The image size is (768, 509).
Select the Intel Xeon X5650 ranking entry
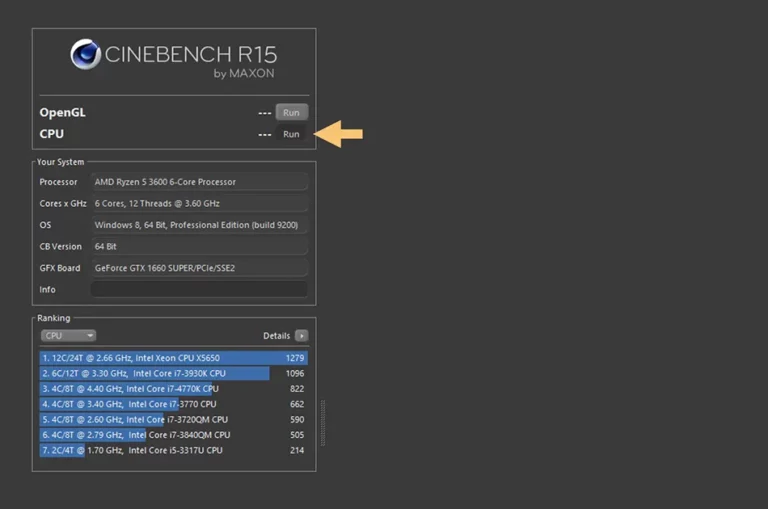click(x=173, y=358)
